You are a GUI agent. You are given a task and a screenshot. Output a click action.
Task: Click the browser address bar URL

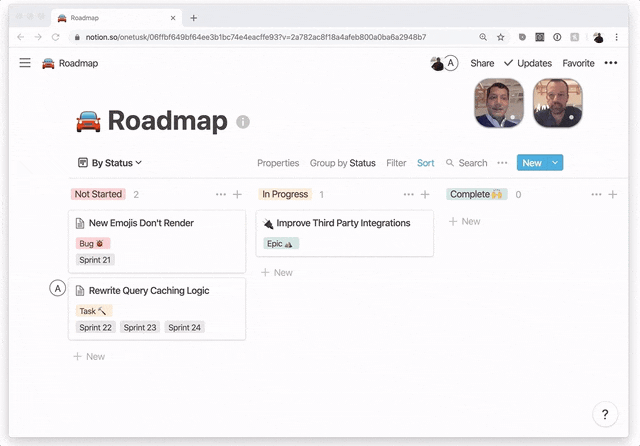pos(256,37)
